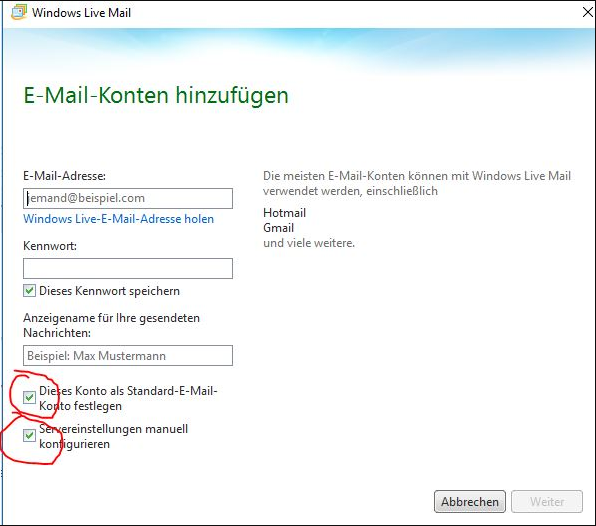Toggle Dieses Kennwort speichern checkbox
The width and height of the screenshot is (596, 526).
coord(29,291)
